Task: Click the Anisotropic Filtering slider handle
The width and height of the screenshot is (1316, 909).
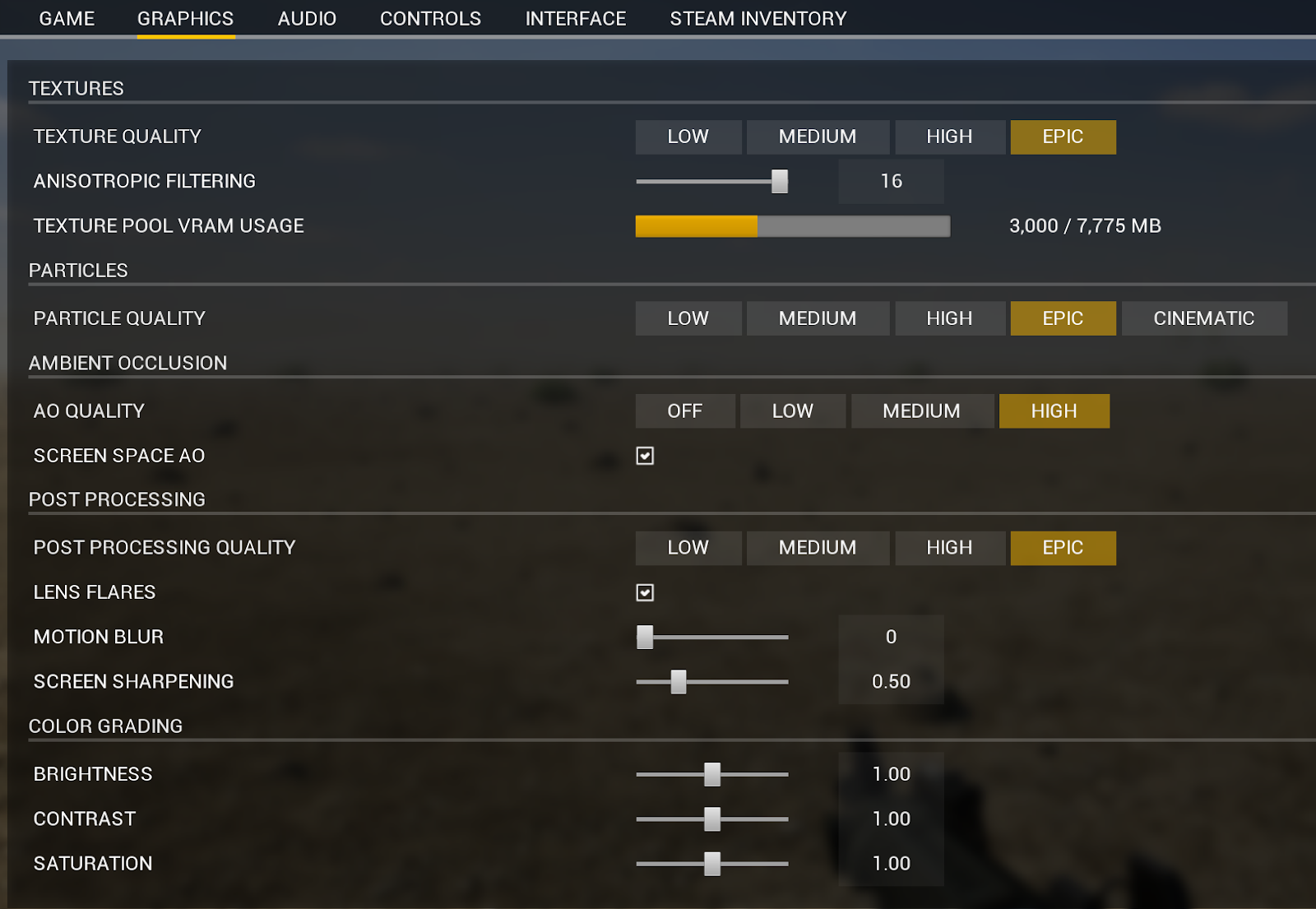Action: 780,181
